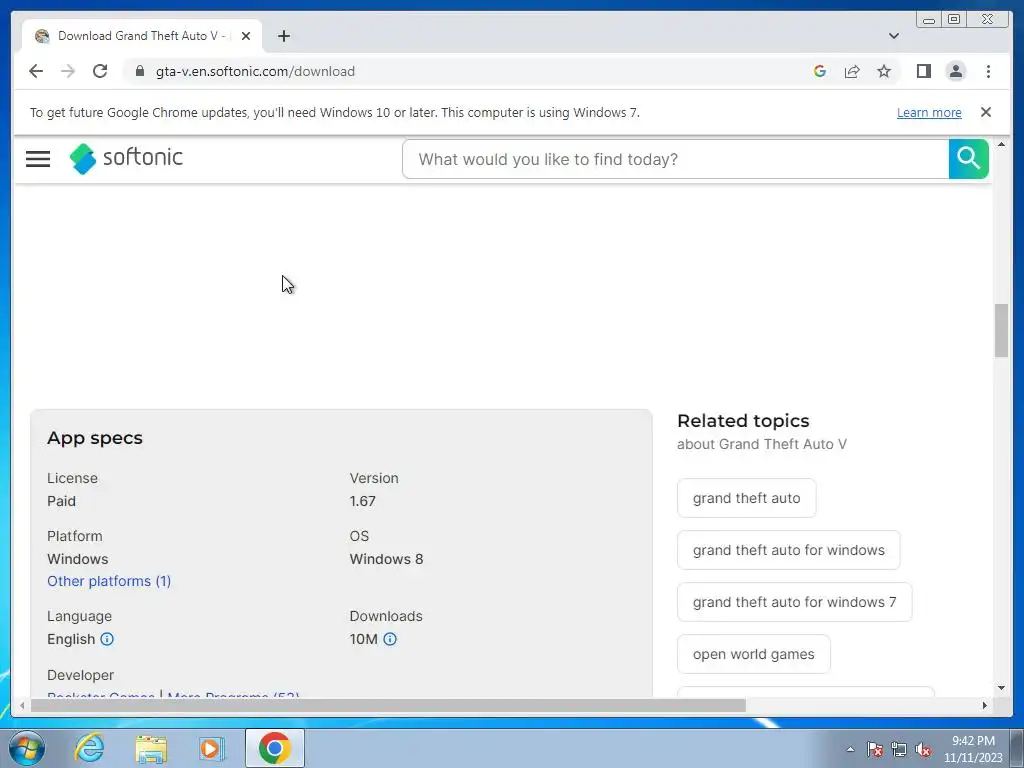1024x768 pixels.
Task: Bookmark this page with star icon
Action: pyautogui.click(x=884, y=71)
